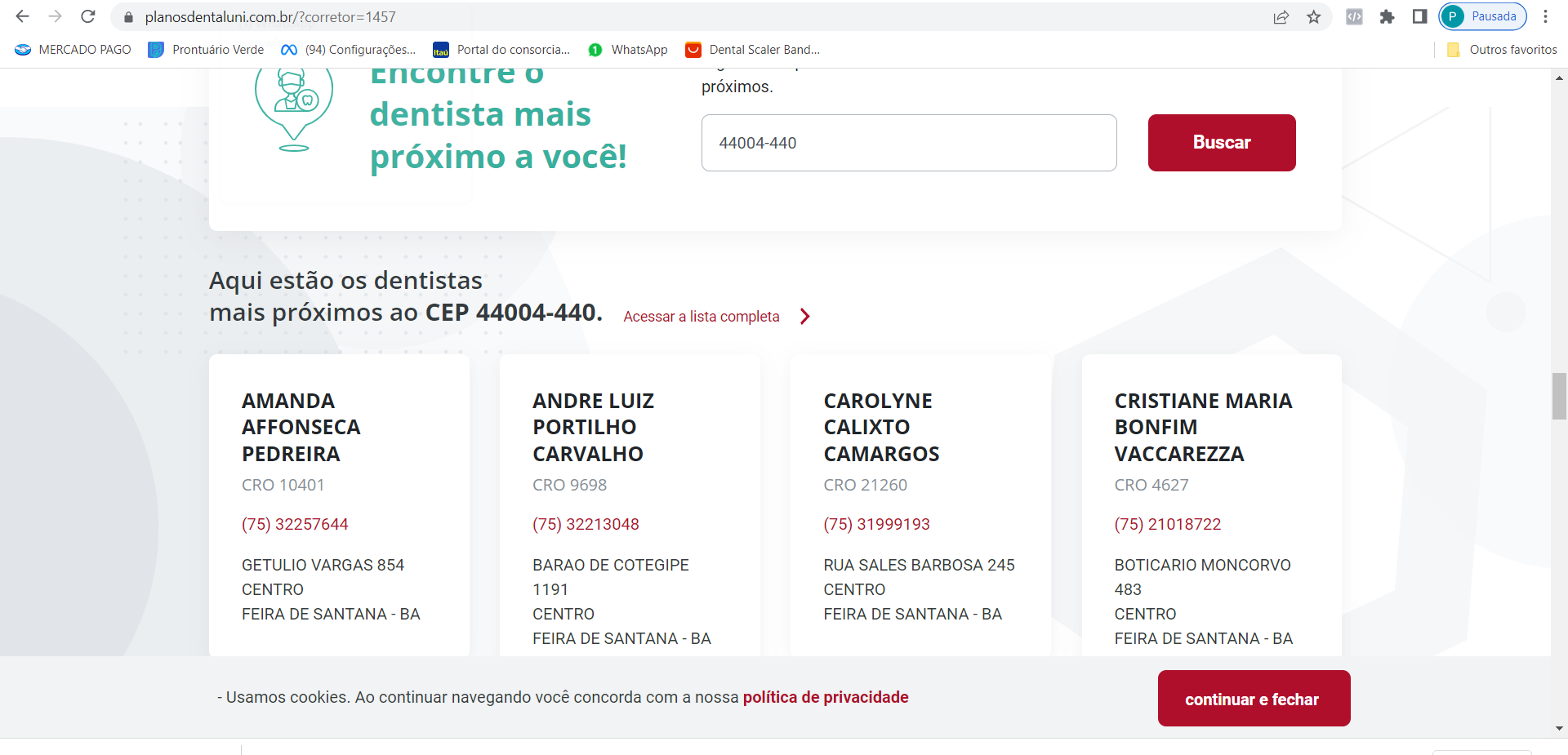Click the chevron next to lista completa
Viewport: 1568px width, 755px height.
(x=805, y=317)
